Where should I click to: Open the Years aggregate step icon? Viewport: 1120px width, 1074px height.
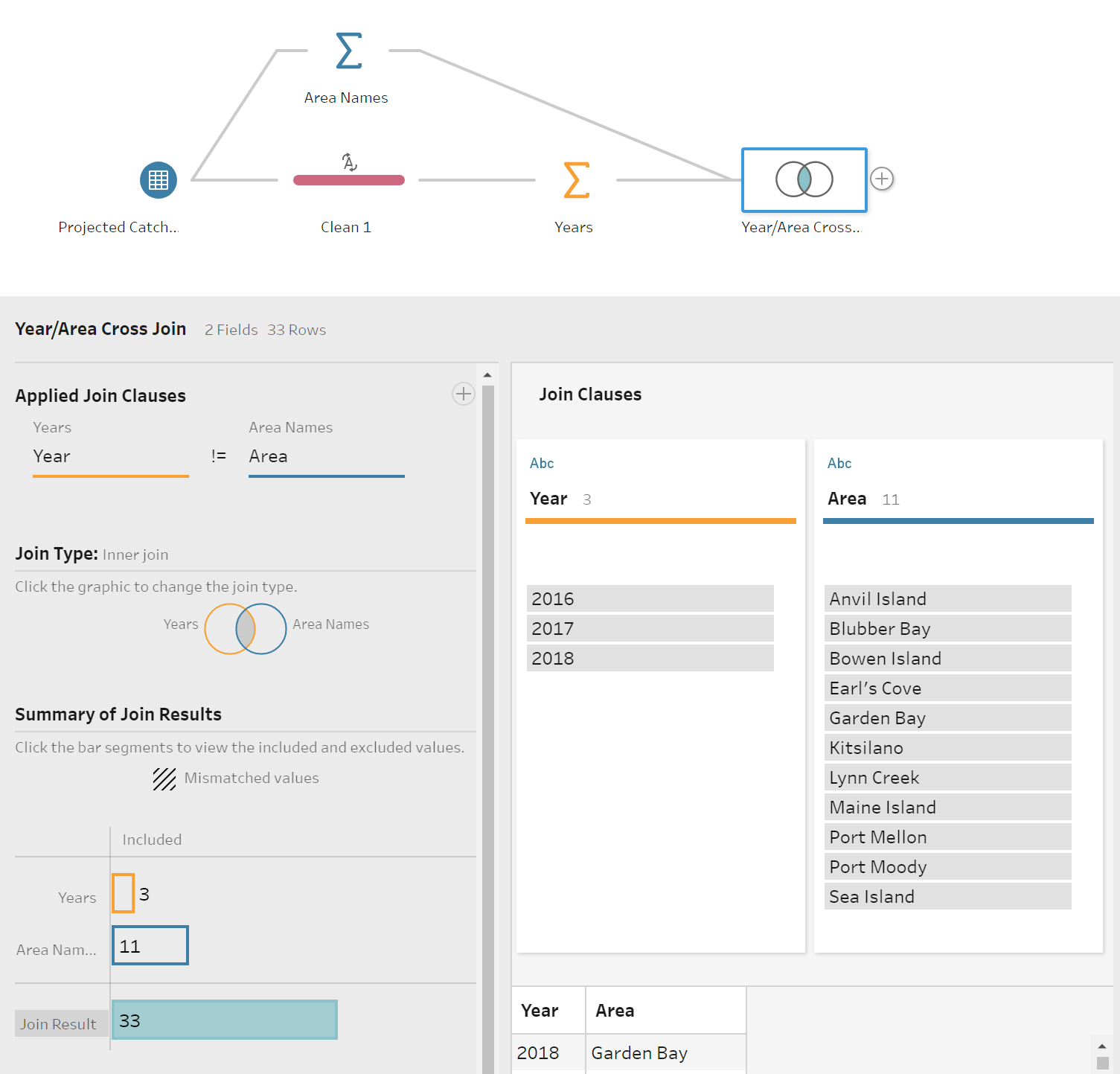(577, 180)
